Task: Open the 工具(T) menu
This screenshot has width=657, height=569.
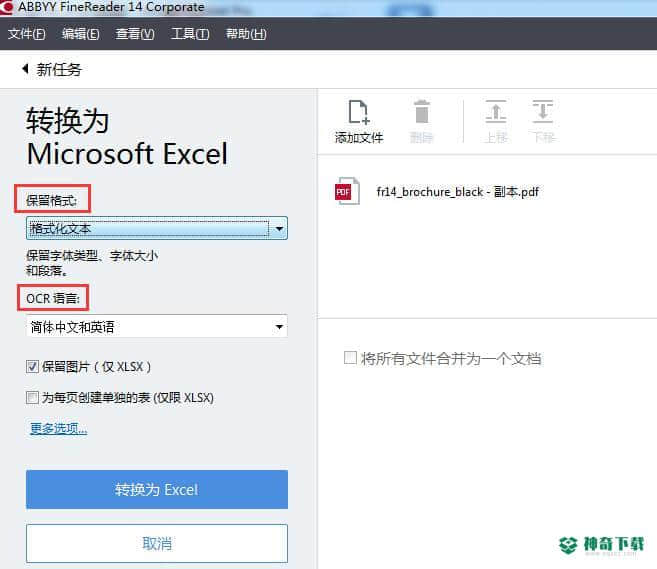Action: click(x=190, y=34)
